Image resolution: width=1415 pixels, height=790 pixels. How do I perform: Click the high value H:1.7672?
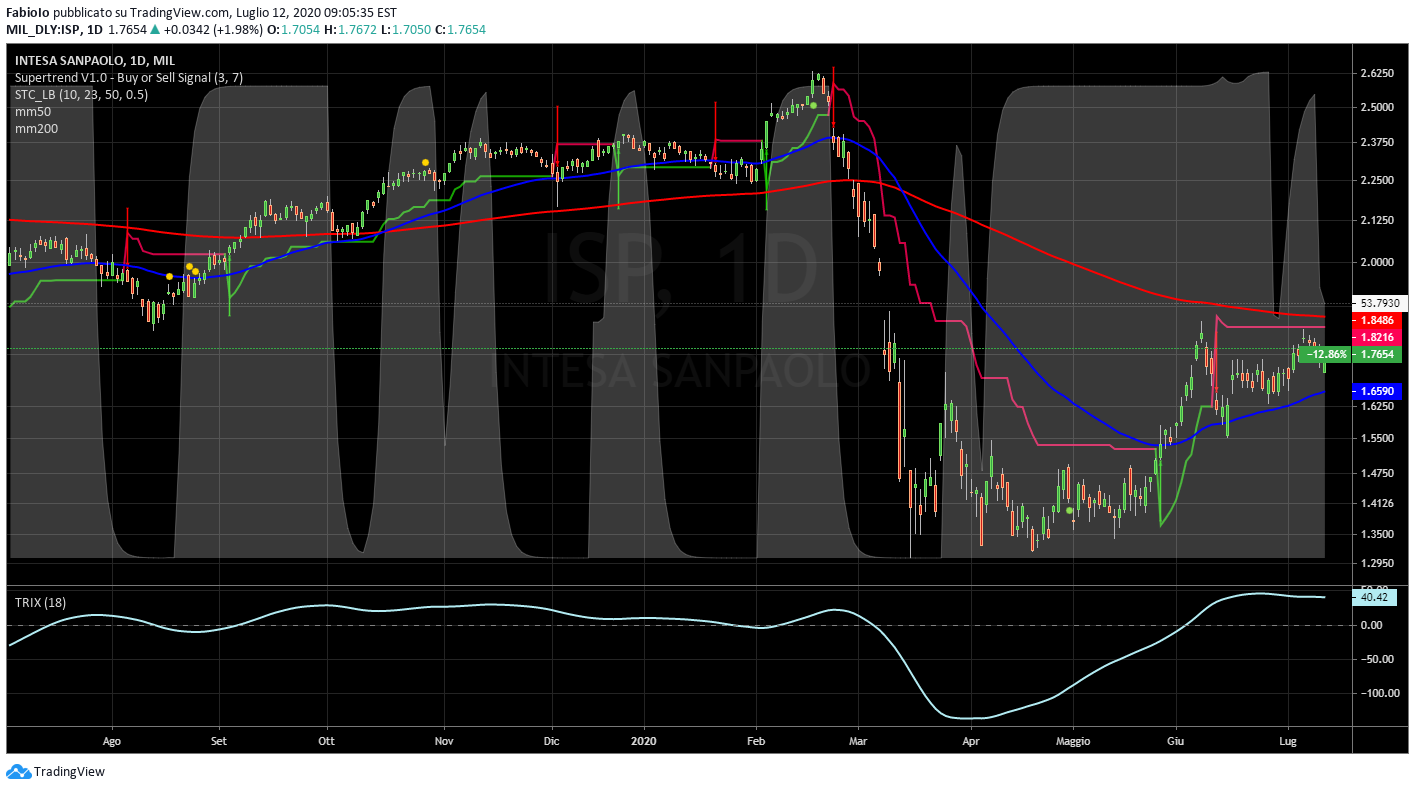pyautogui.click(x=350, y=30)
